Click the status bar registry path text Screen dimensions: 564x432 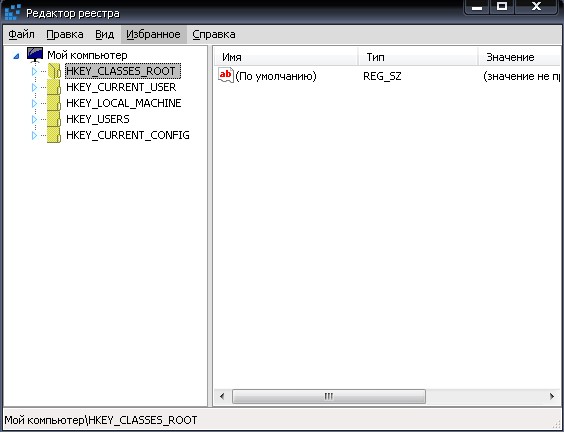(x=101, y=420)
